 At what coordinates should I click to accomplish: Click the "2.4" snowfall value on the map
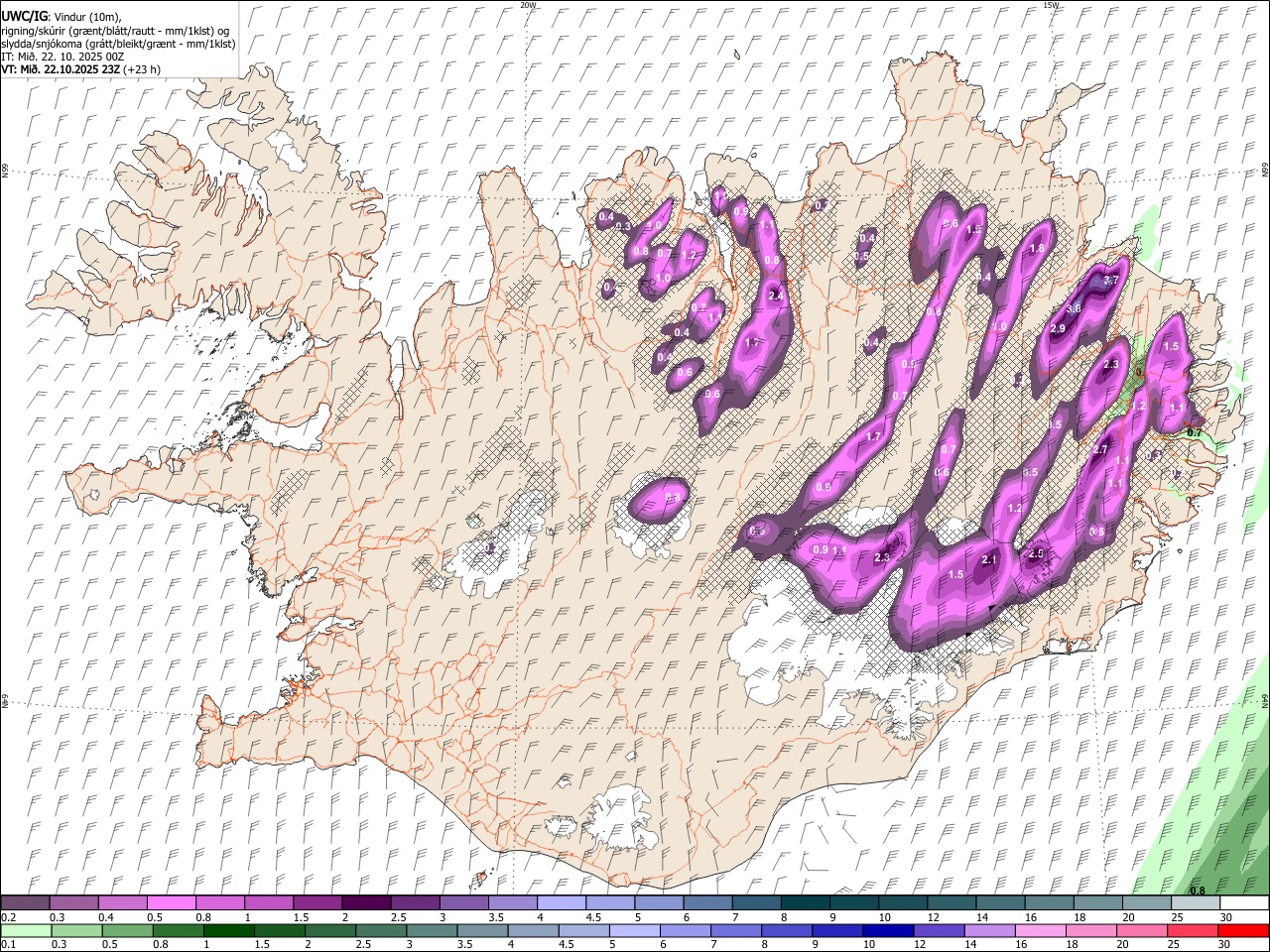[777, 296]
